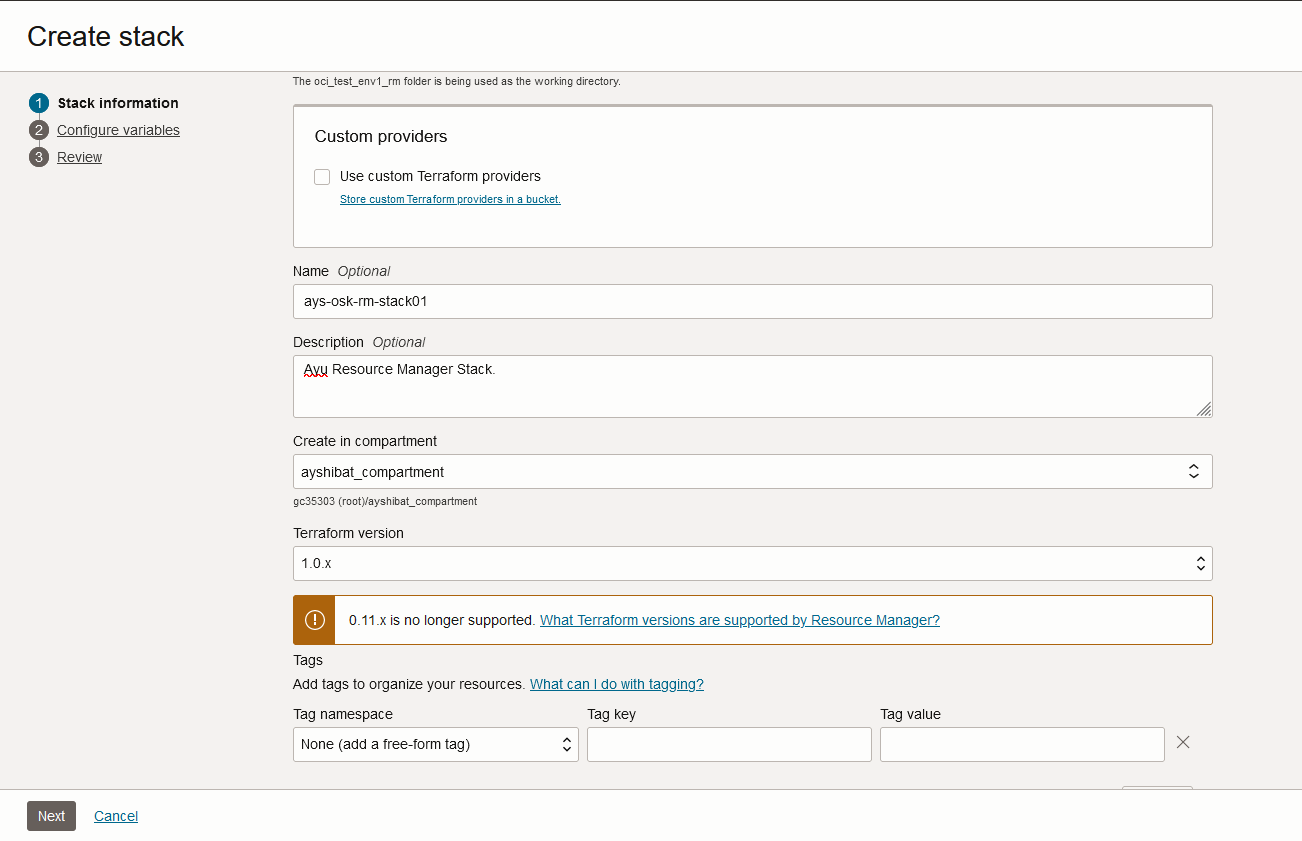This screenshot has width=1302, height=841.
Task: Click into the Tag value field
Action: pos(1022,744)
